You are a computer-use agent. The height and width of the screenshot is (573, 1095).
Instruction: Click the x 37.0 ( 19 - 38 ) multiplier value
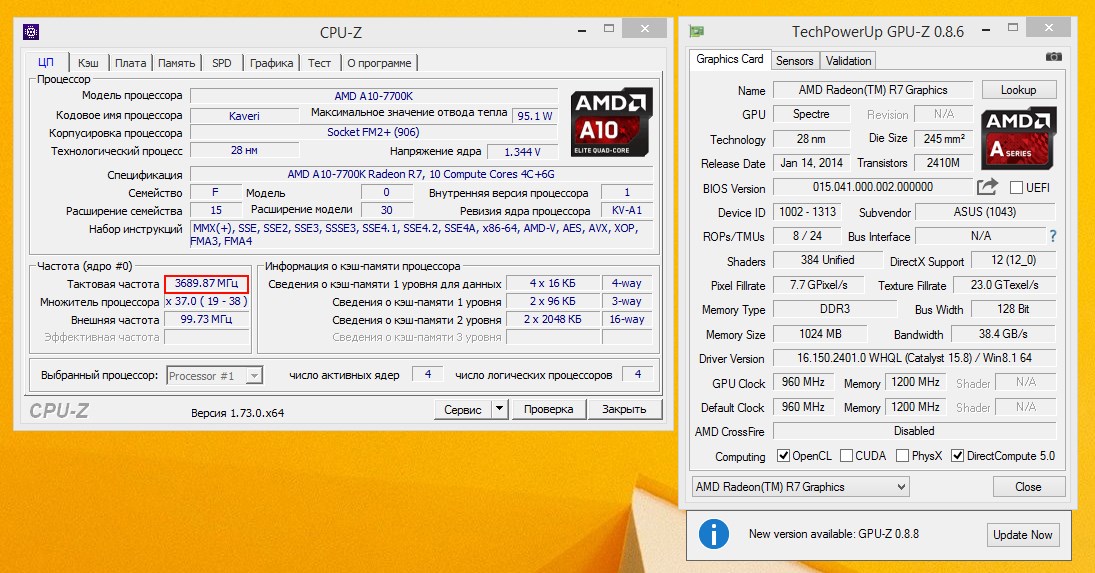[x=207, y=302]
